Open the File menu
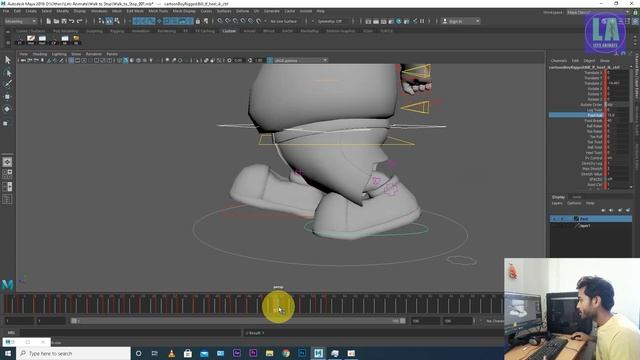 point(6,11)
